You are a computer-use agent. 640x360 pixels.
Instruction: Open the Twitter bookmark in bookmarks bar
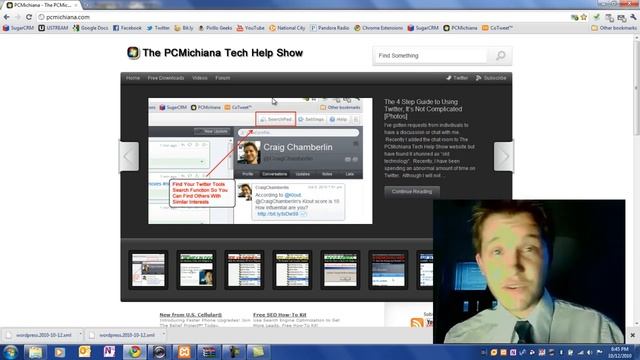click(x=158, y=28)
